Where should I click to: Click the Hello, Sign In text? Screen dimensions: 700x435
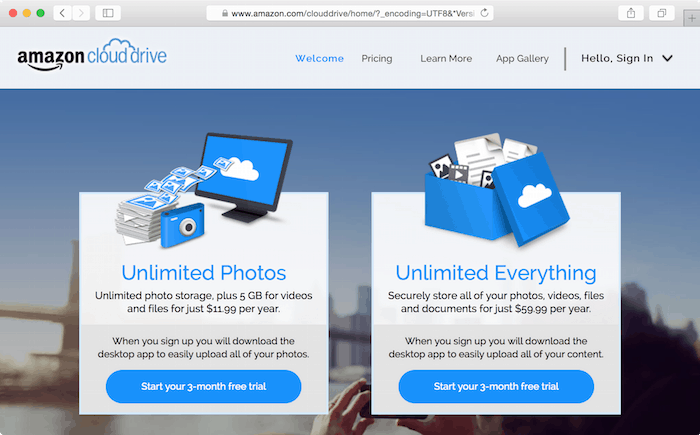617,59
